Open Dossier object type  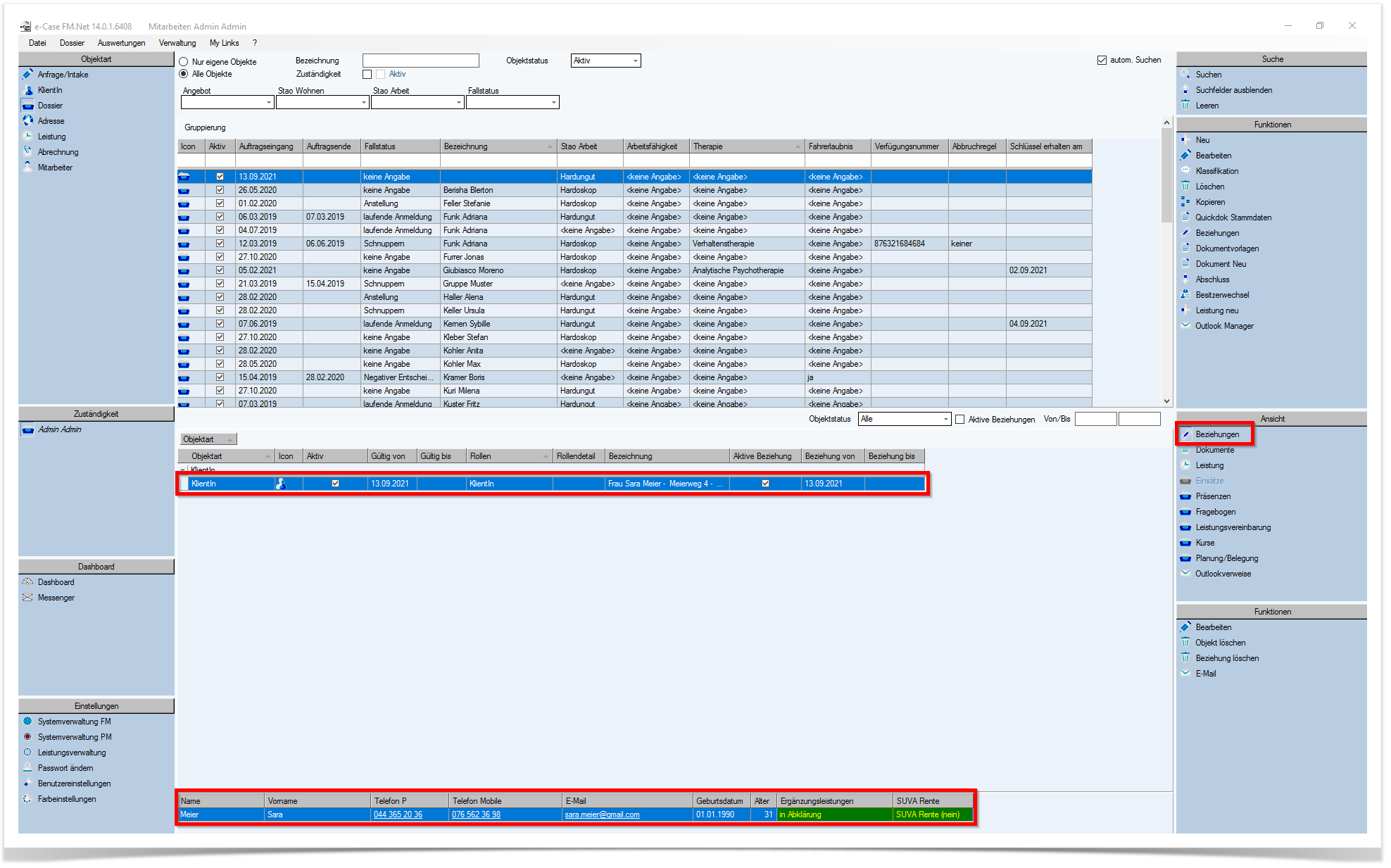(x=50, y=106)
